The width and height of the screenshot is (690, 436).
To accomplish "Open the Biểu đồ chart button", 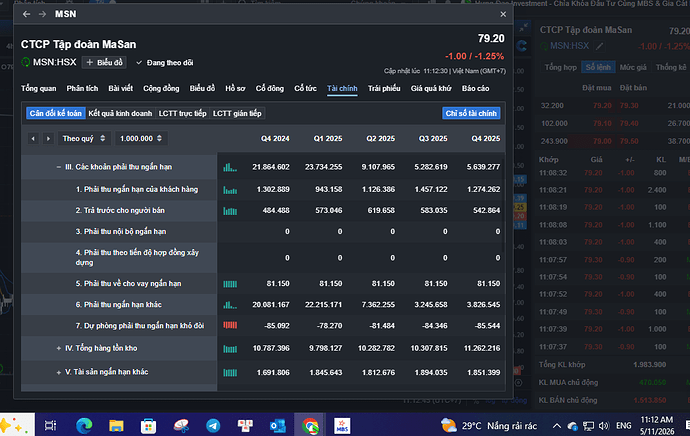I will point(104,62).
